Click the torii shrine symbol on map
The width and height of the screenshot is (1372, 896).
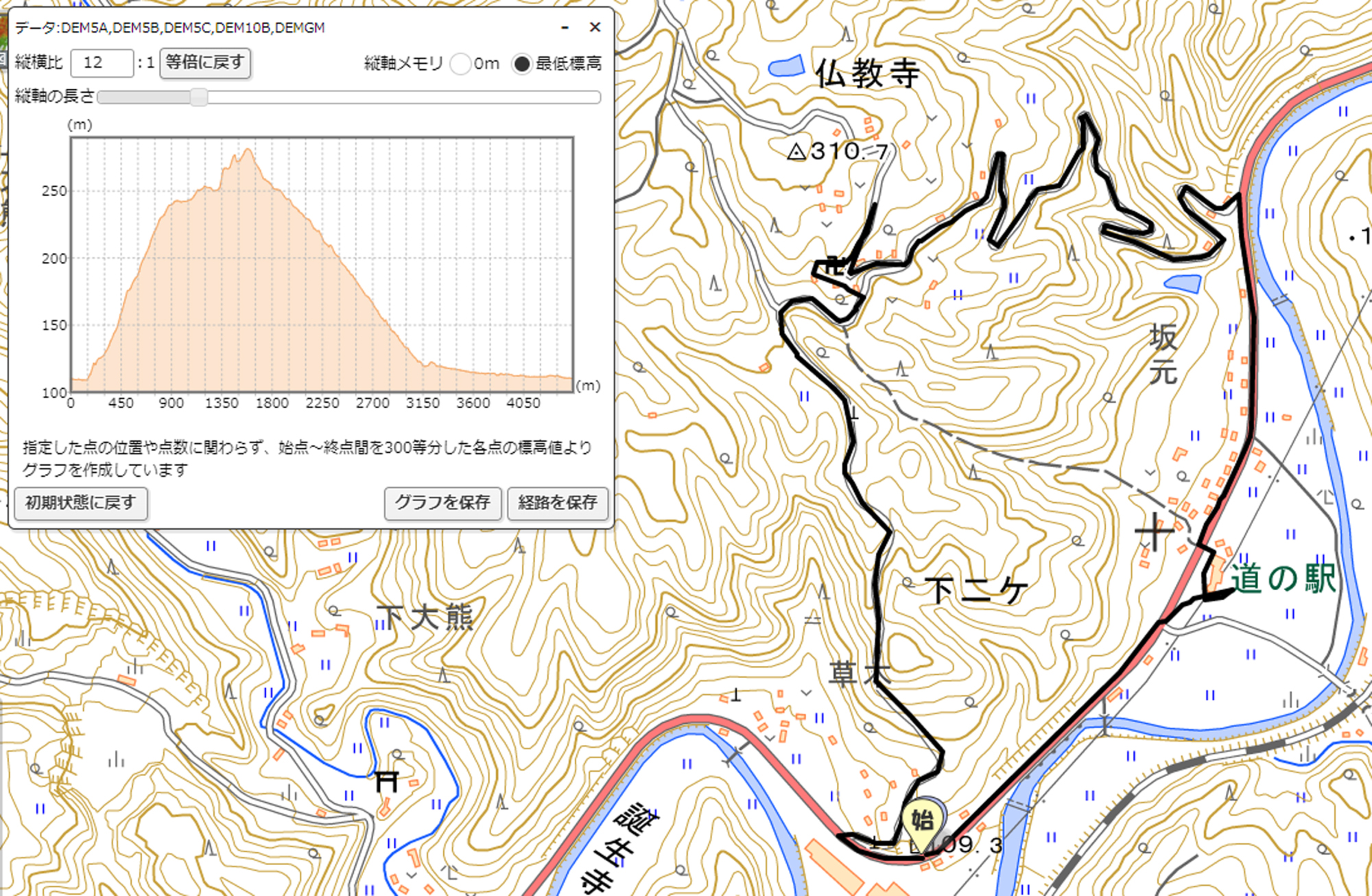387,781
